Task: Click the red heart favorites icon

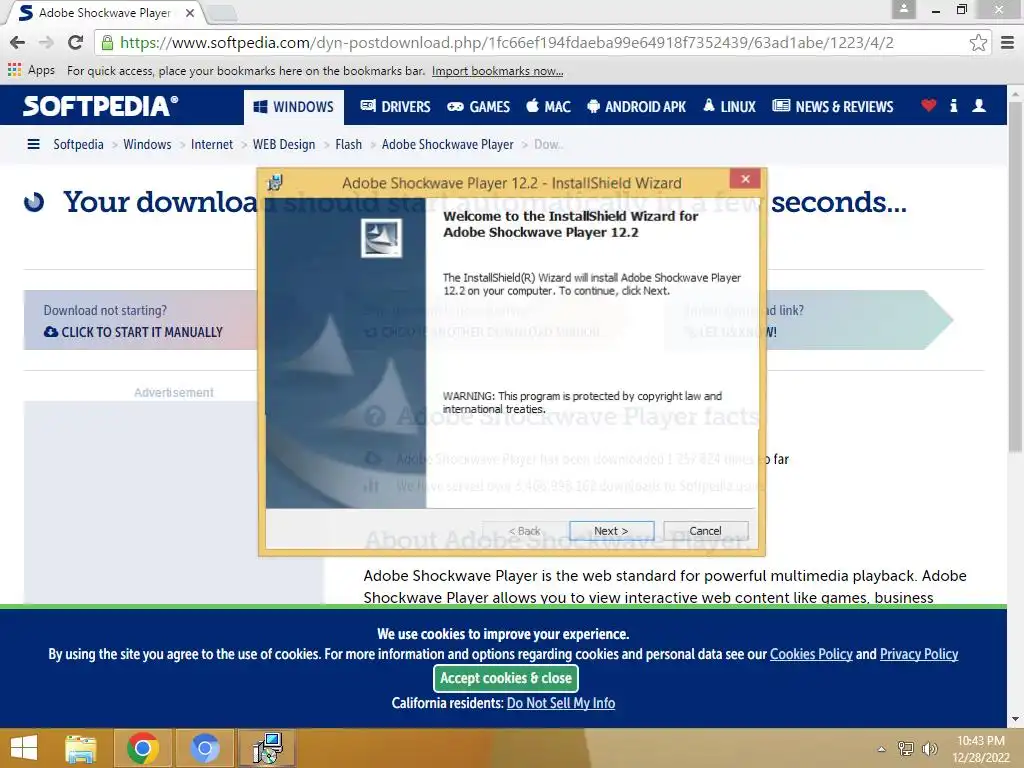Action: pyautogui.click(x=929, y=105)
